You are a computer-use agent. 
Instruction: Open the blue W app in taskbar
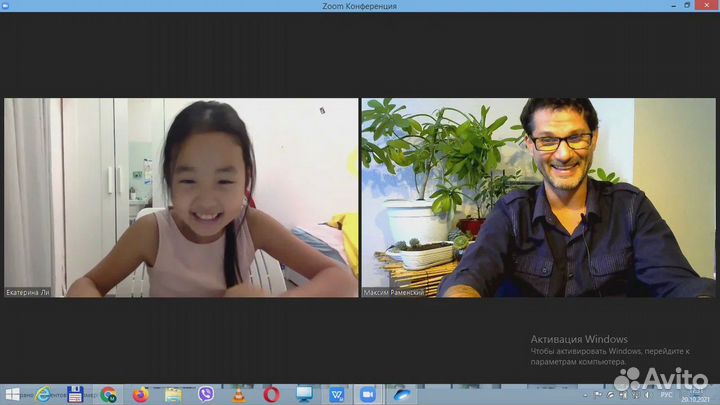[336, 394]
